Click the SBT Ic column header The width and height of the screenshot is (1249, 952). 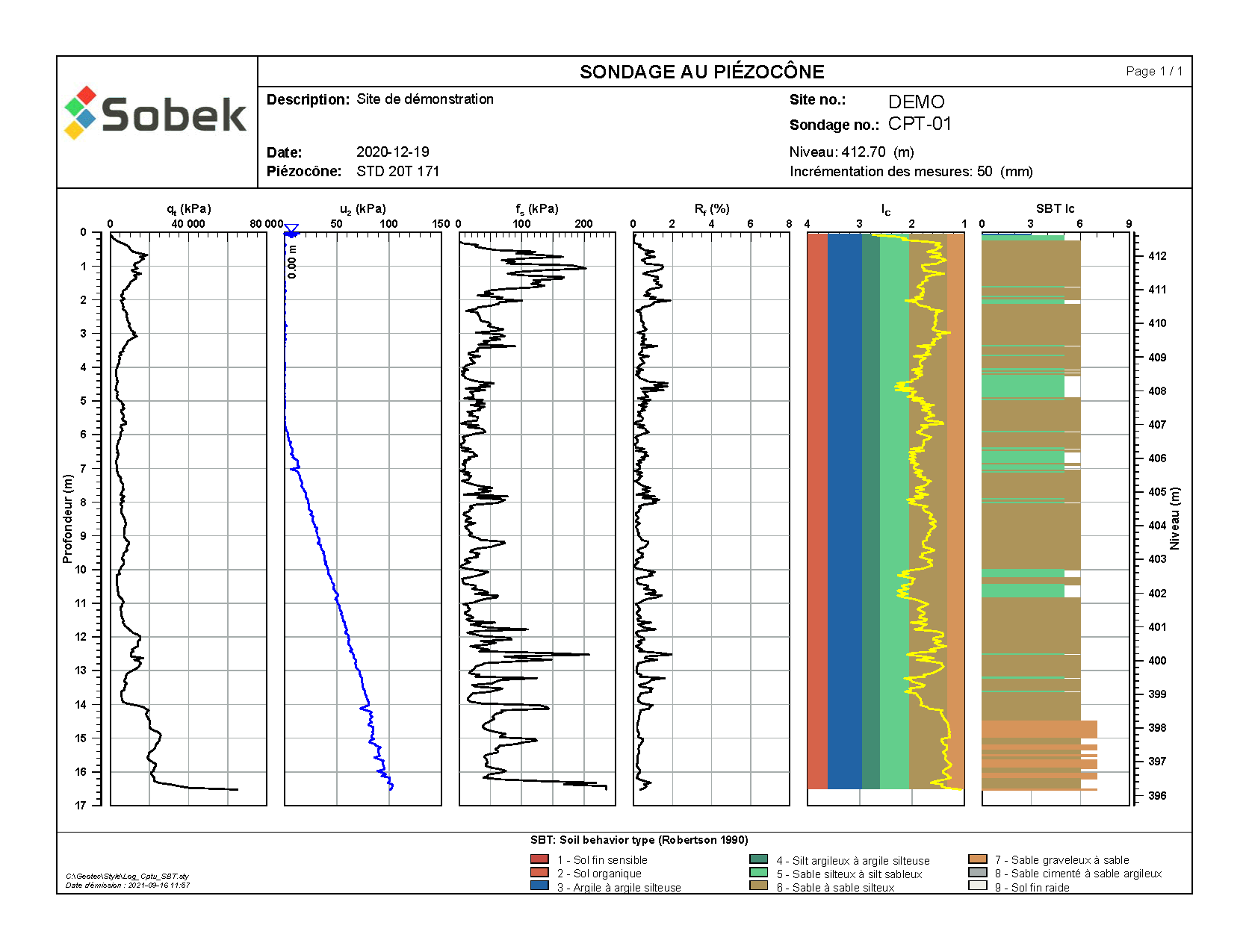(1055, 208)
